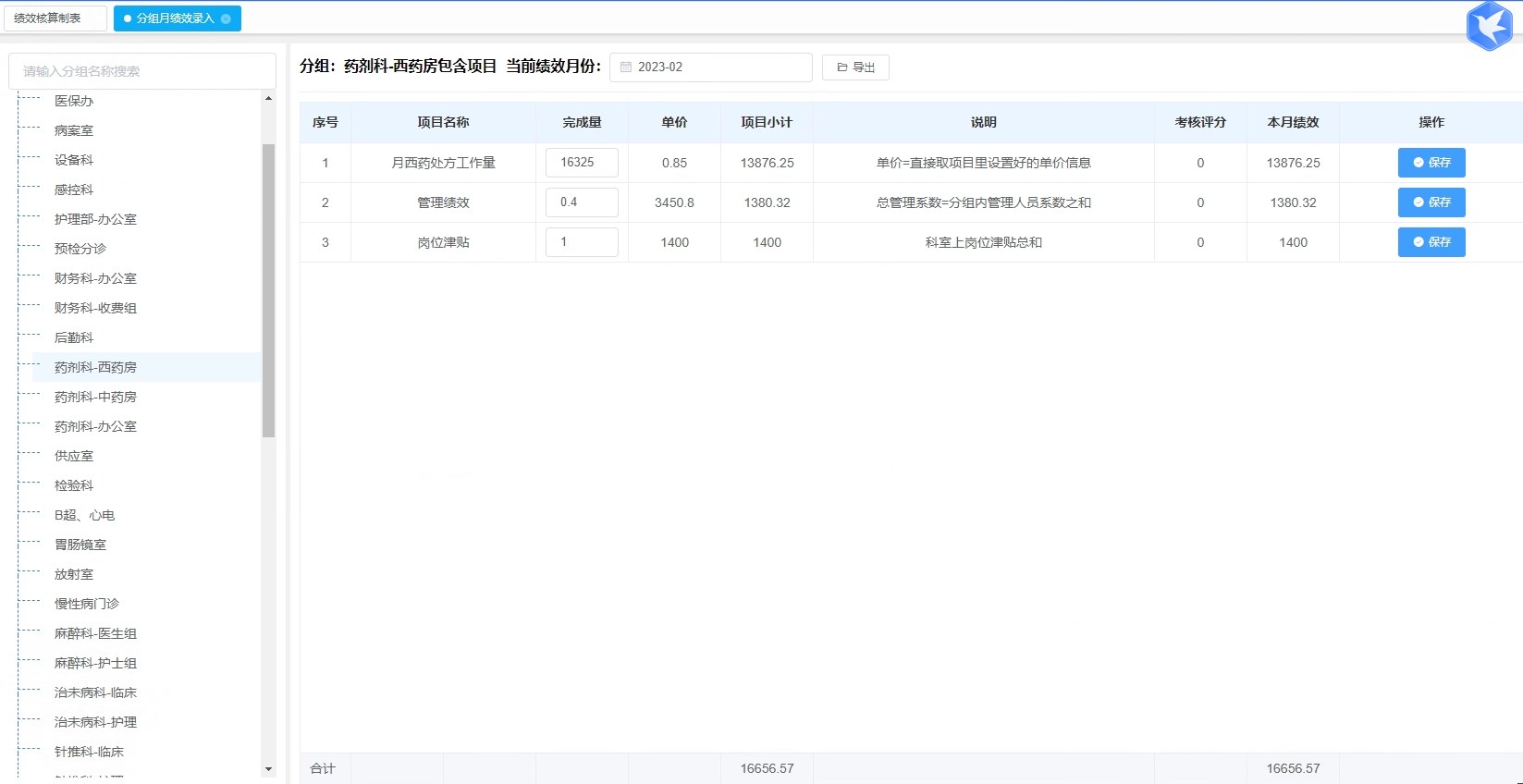Select 财务科-办公室 in the tree

pos(95,278)
